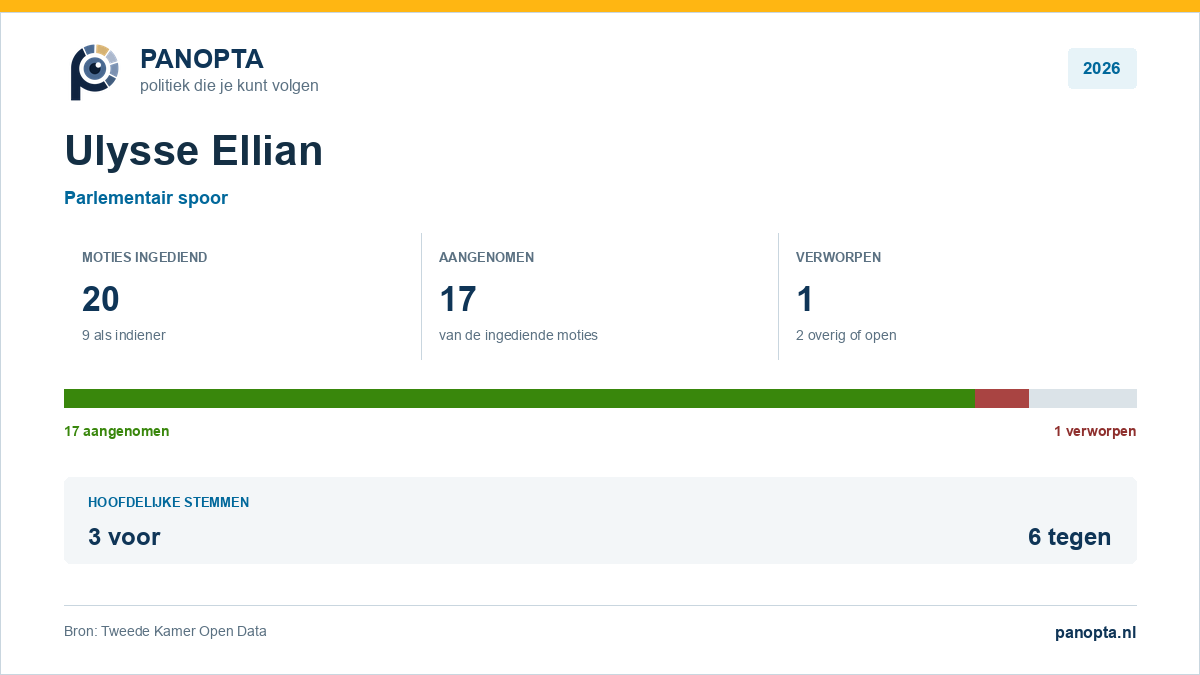The width and height of the screenshot is (1200, 675).
Task: Click the Parlementair spoor subtitle
Action: (146, 198)
